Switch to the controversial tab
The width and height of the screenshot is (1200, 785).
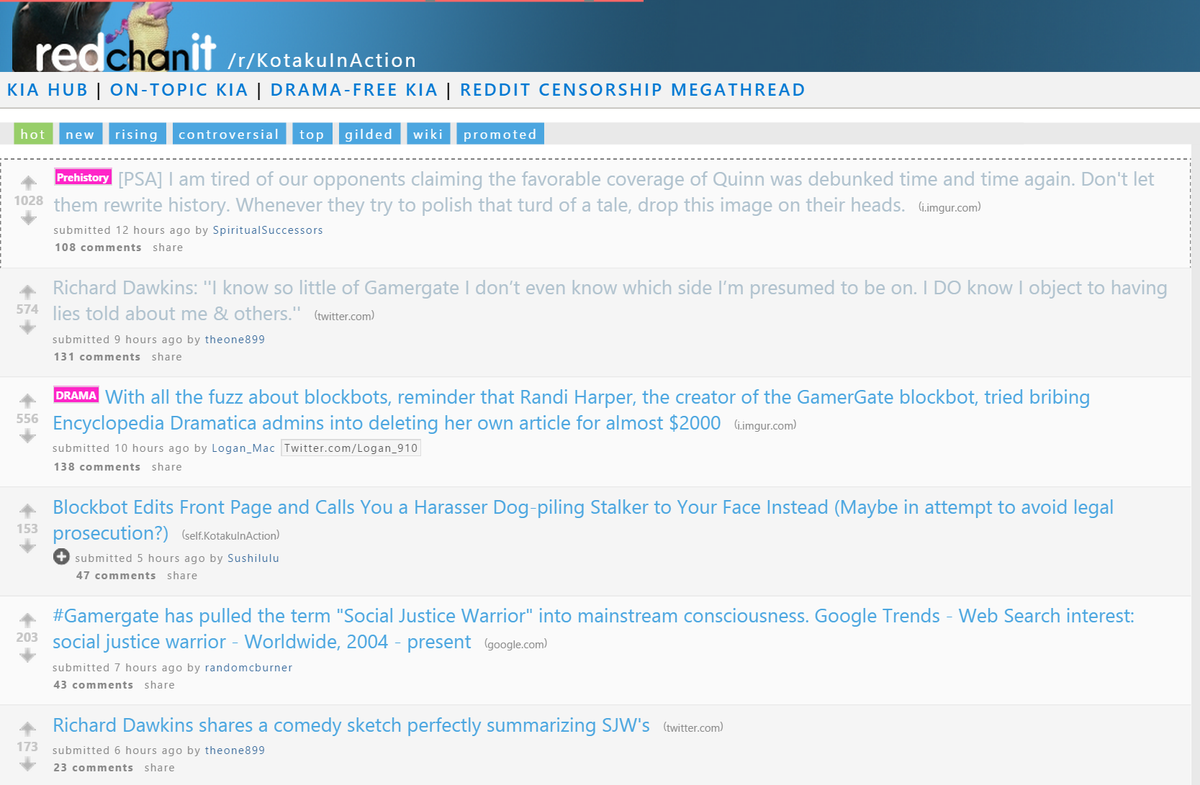[229, 134]
